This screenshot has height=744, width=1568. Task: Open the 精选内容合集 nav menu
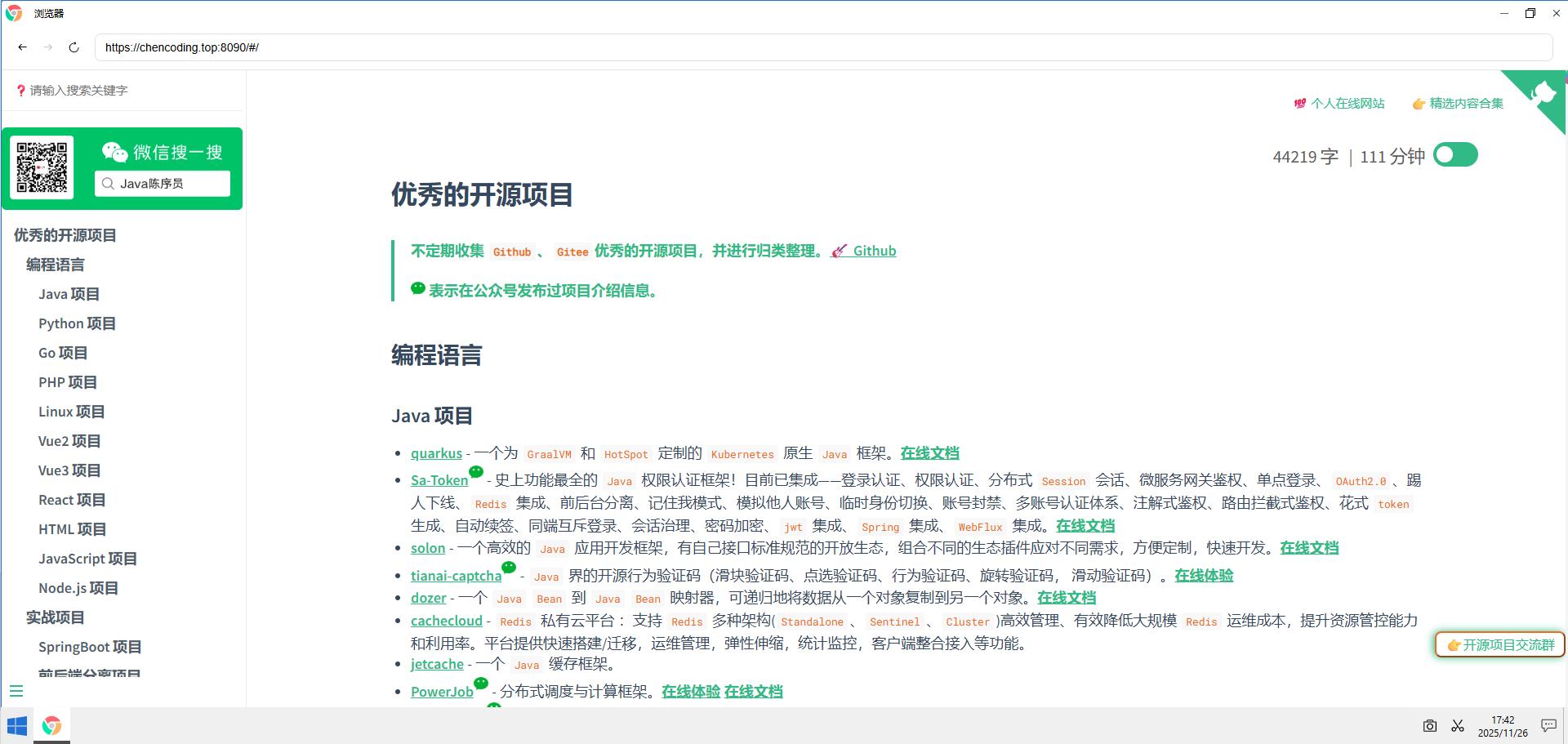[x=1458, y=104]
